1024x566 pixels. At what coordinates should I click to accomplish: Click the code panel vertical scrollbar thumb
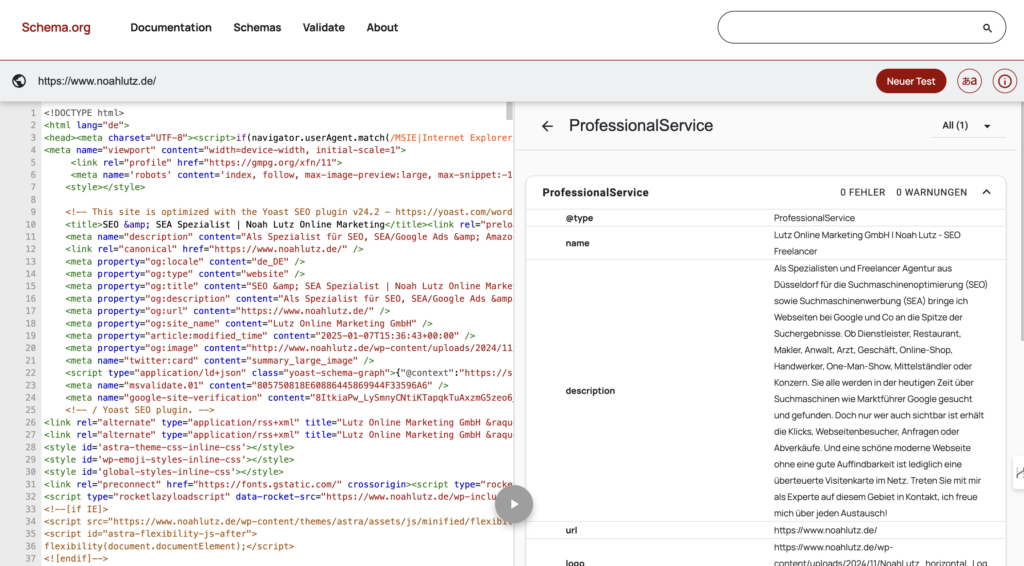(x=509, y=111)
